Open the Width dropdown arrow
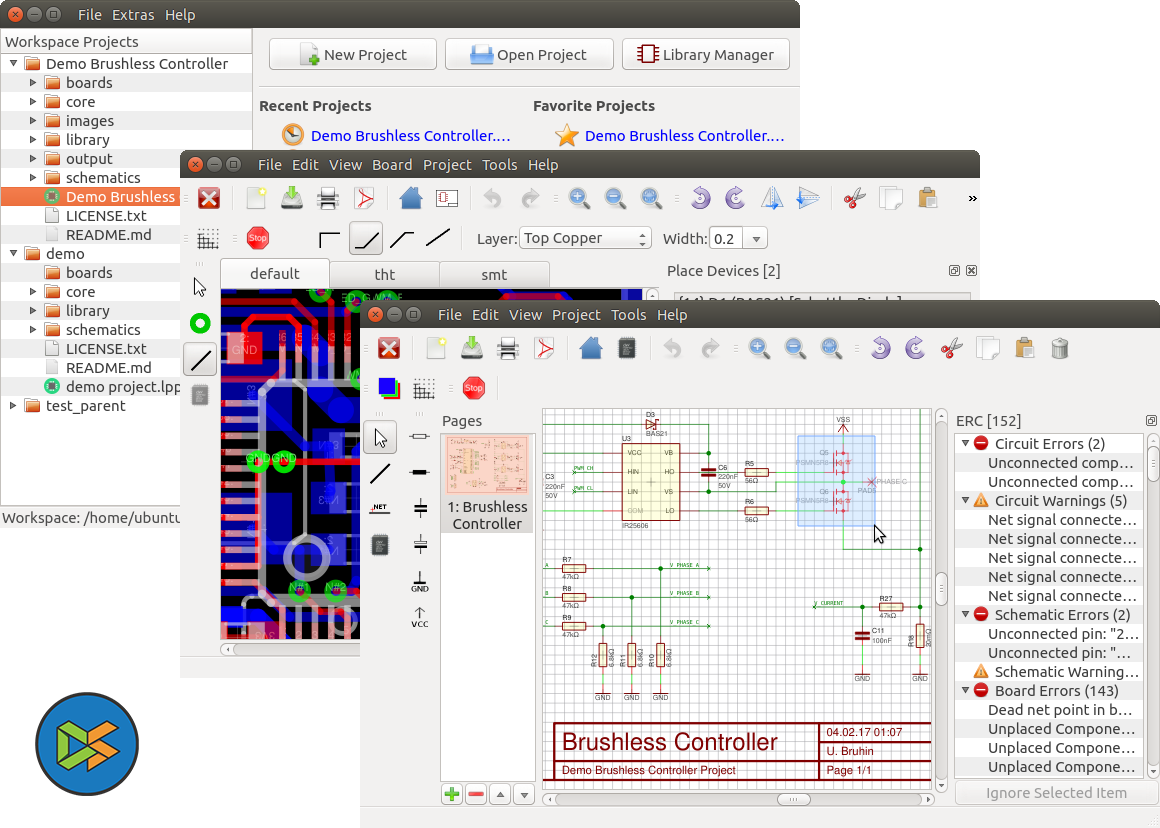The width and height of the screenshot is (1160, 828). coord(755,238)
